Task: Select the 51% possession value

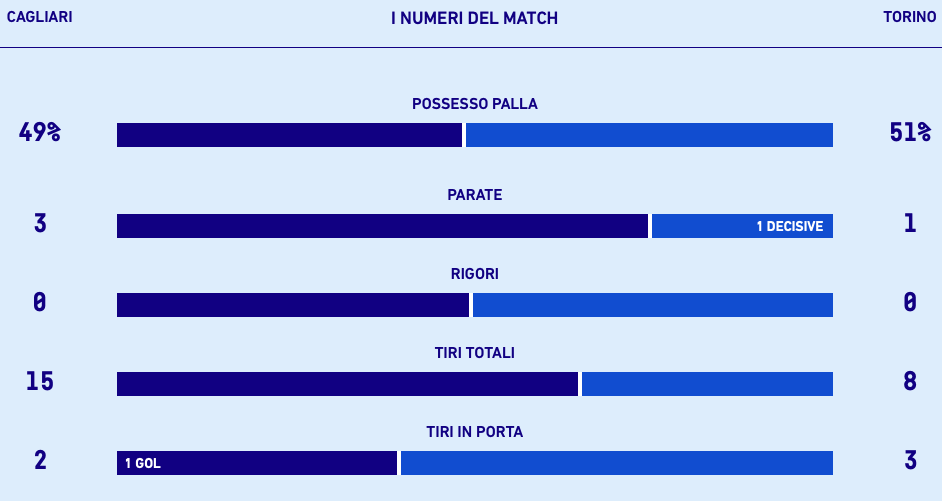Action: 910,132
